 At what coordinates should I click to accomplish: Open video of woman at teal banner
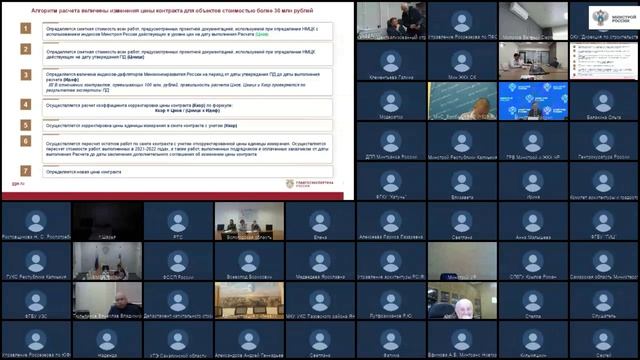pos(462,101)
